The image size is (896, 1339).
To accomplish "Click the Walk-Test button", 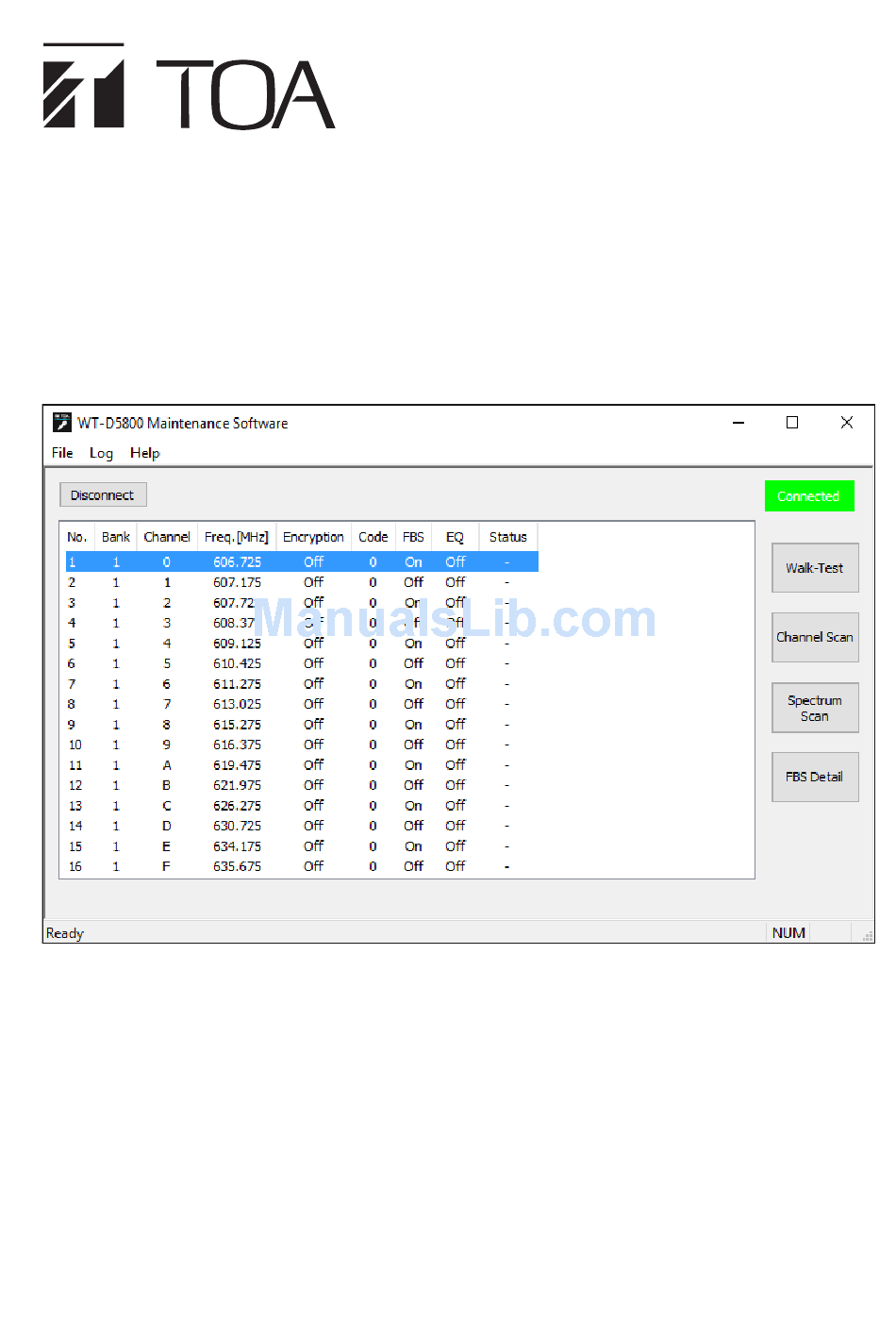I will tap(815, 568).
